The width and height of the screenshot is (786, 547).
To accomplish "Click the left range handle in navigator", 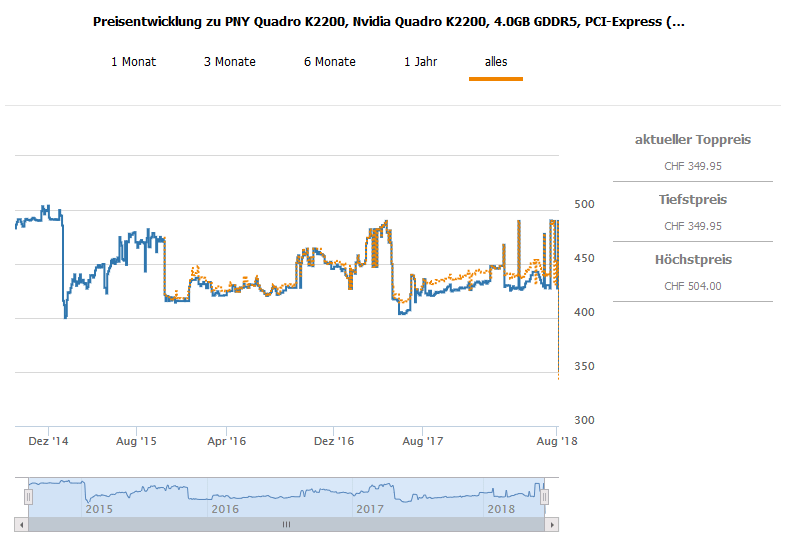I will tap(29, 497).
